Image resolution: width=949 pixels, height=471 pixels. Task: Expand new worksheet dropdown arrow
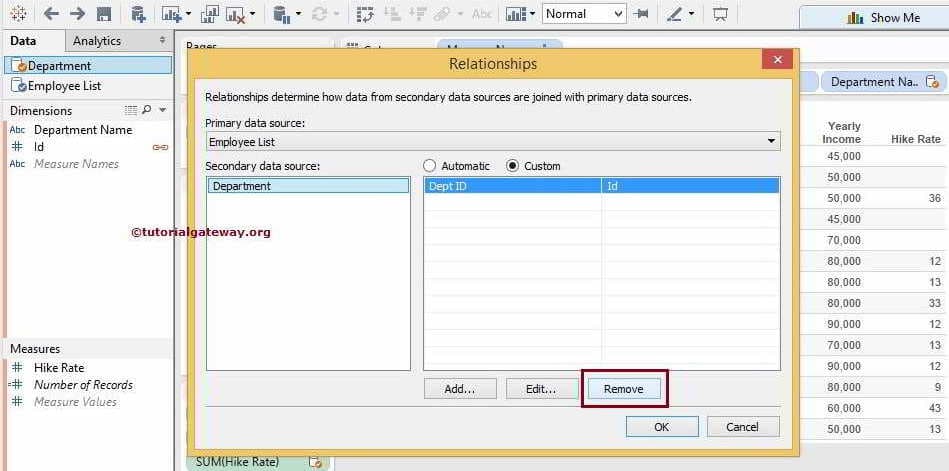click(x=189, y=14)
